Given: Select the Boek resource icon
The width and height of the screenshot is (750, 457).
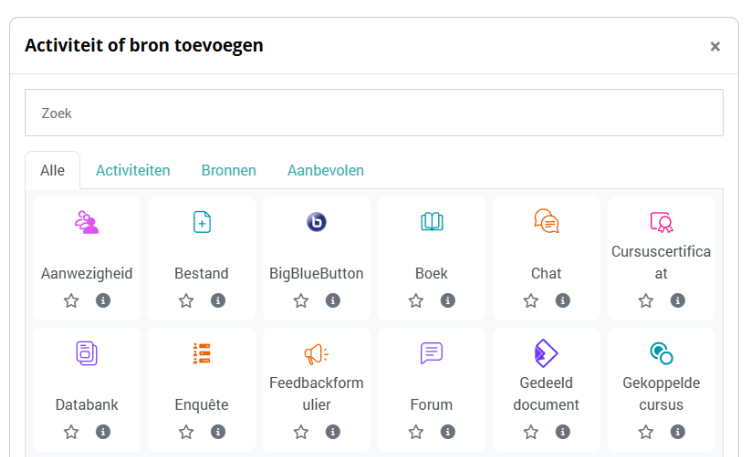Looking at the screenshot, I should coord(431,222).
